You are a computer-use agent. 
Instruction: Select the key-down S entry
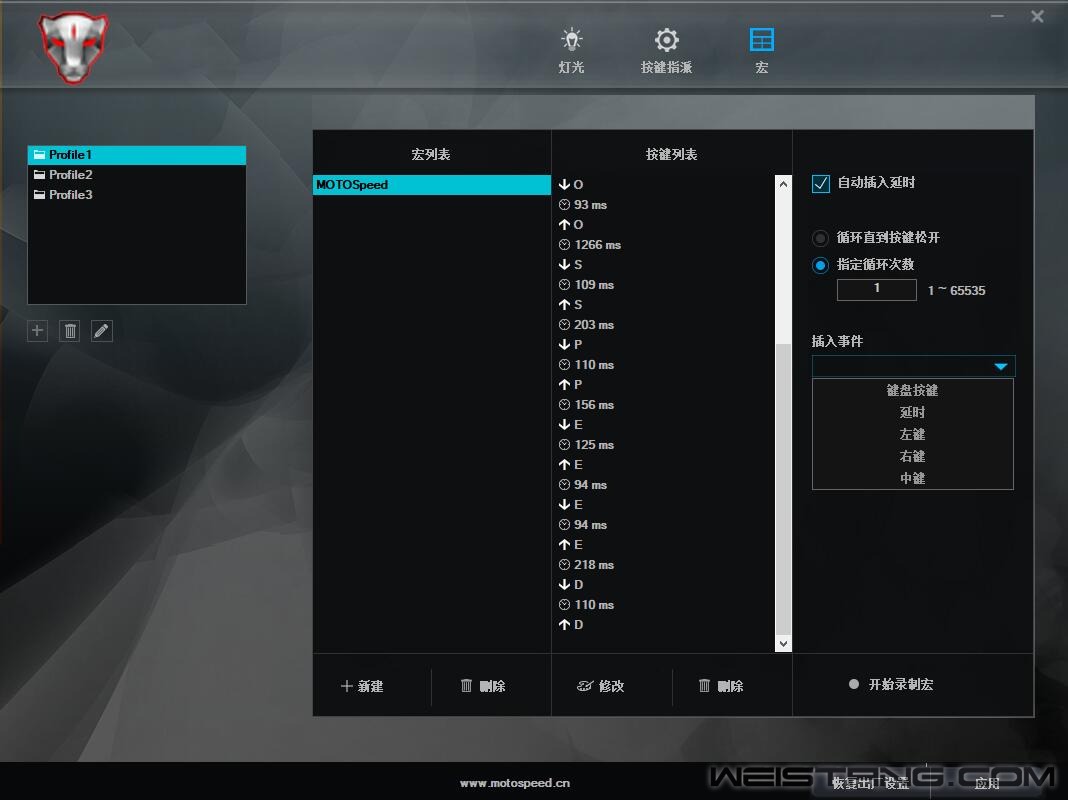[x=571, y=264]
